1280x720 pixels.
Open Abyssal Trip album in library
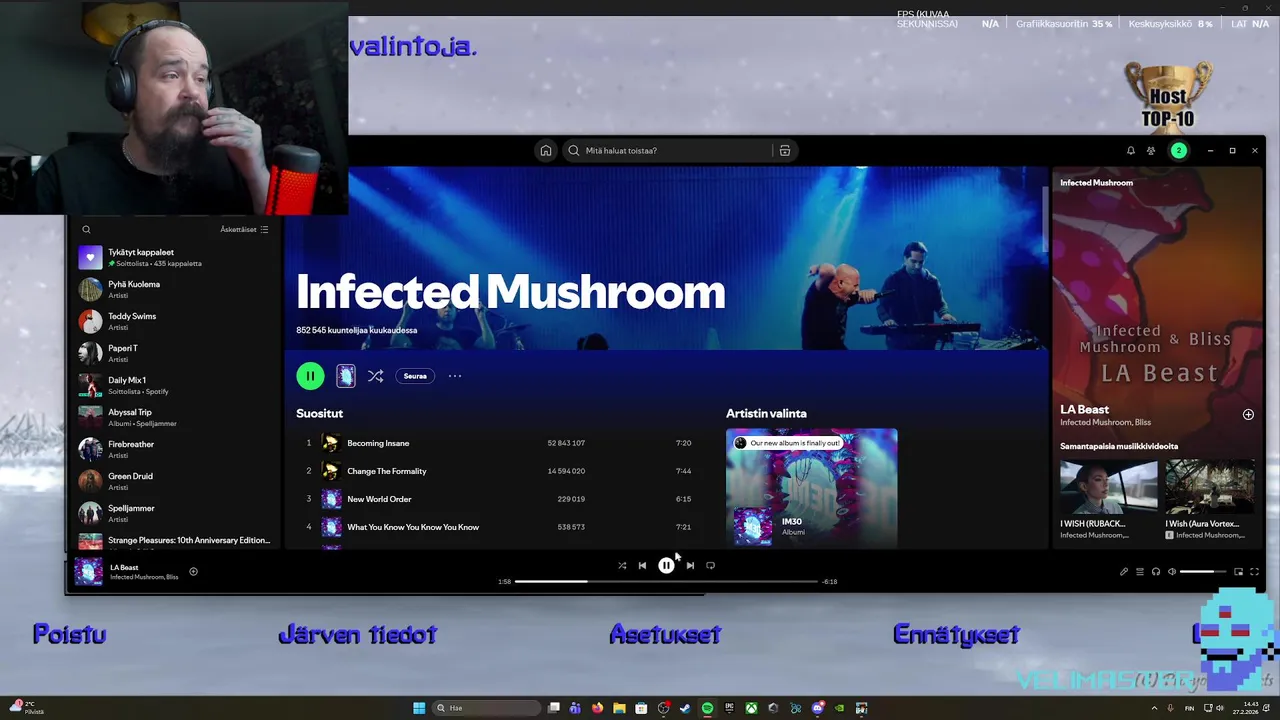pos(175,417)
